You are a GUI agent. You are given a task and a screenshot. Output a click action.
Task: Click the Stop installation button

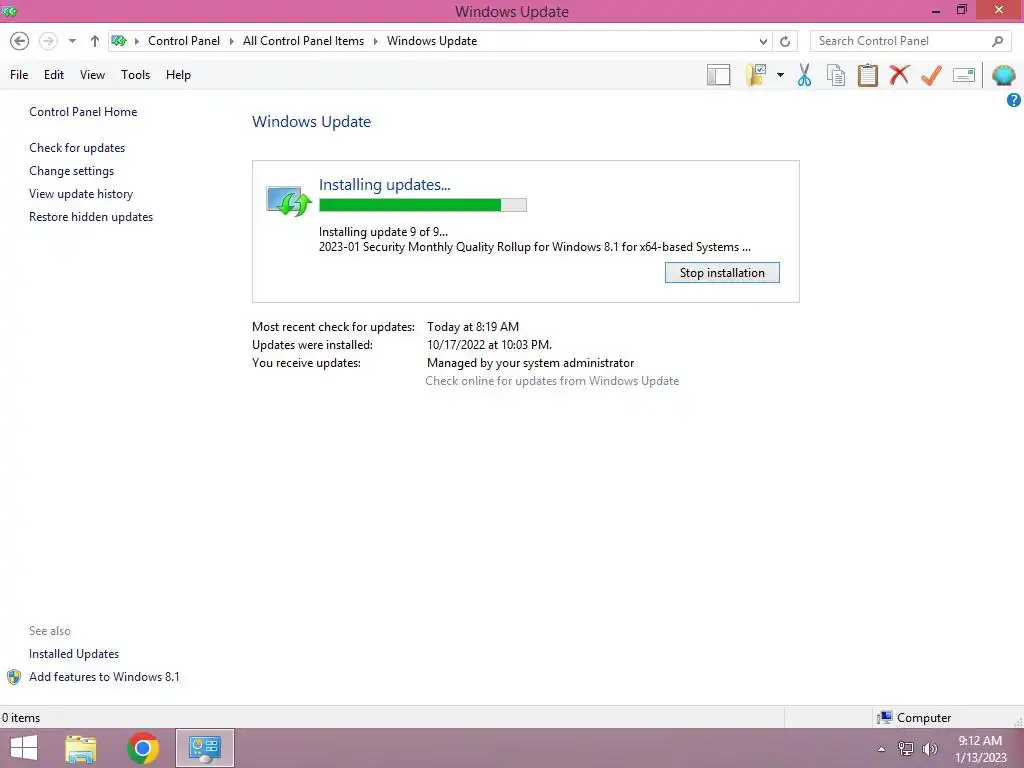[722, 273]
